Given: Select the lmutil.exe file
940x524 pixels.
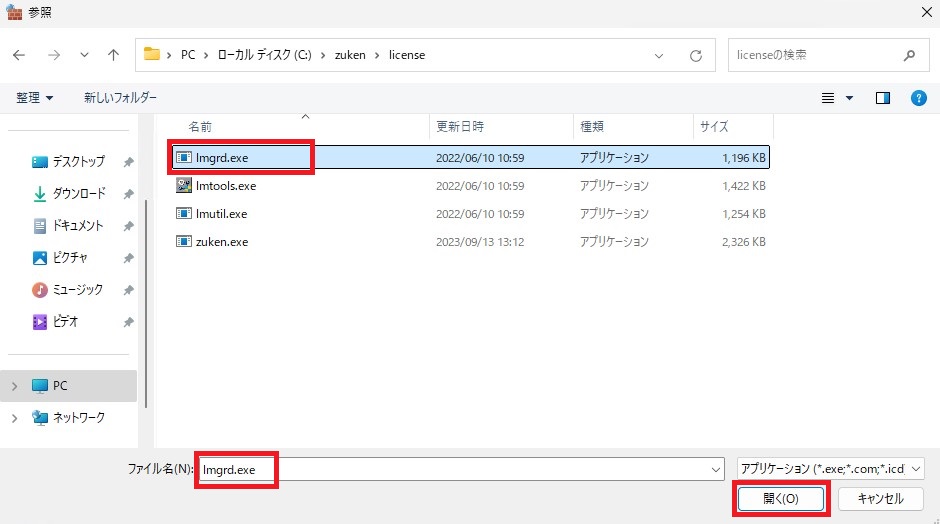Looking at the screenshot, I should 470,213.
